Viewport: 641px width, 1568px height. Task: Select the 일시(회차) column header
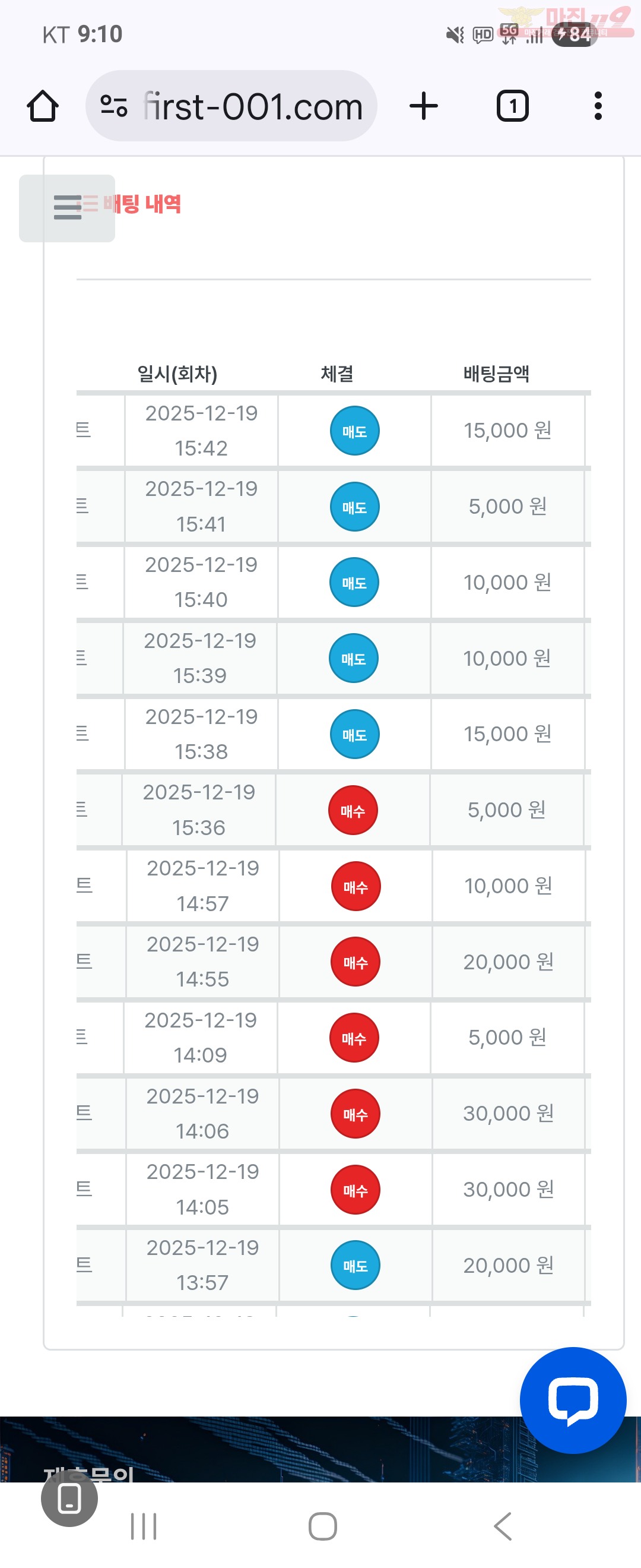click(177, 374)
